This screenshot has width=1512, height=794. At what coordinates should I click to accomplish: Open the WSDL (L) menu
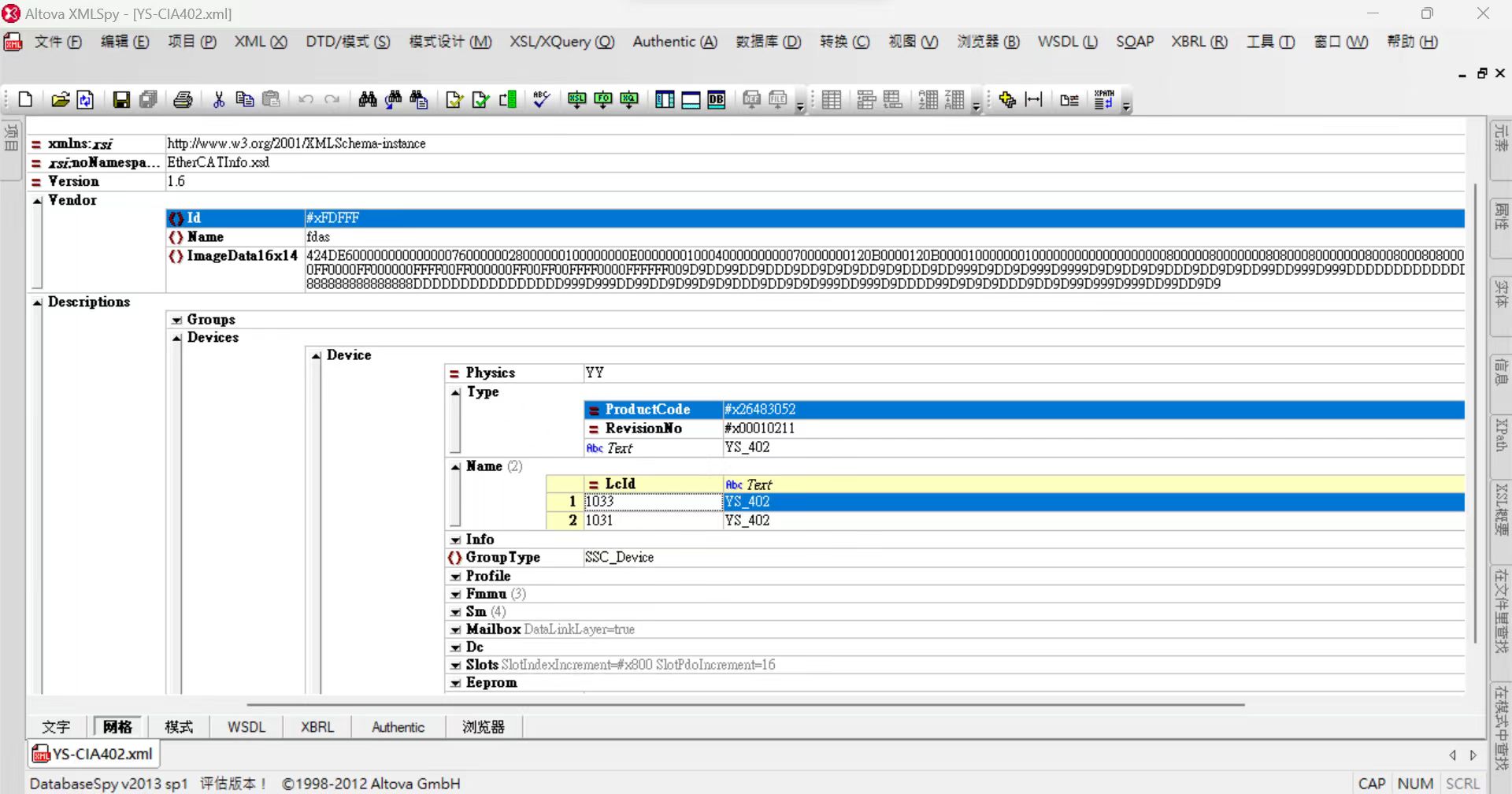1068,42
